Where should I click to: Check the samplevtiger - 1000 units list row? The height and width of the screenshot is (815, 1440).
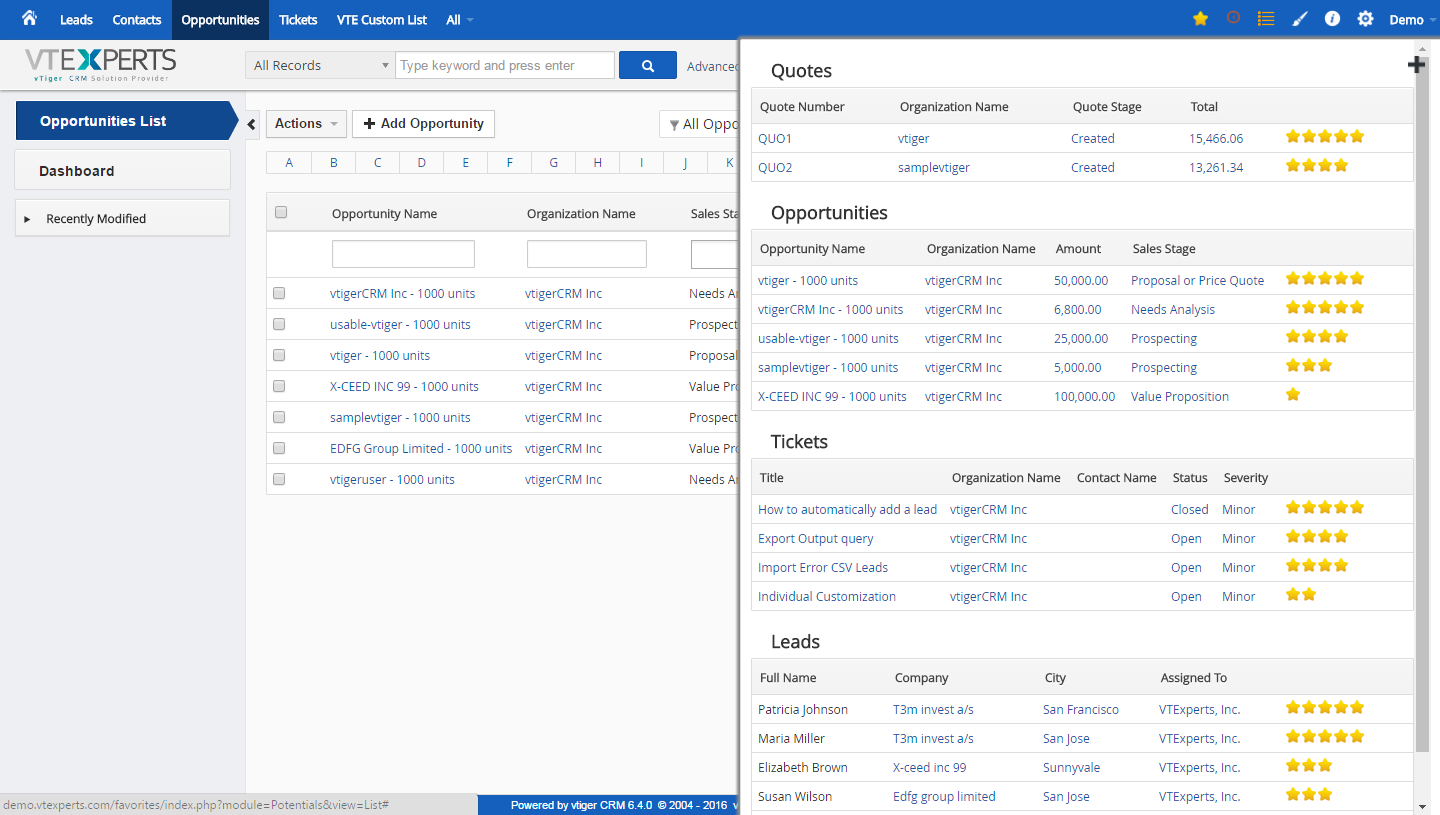[279, 417]
